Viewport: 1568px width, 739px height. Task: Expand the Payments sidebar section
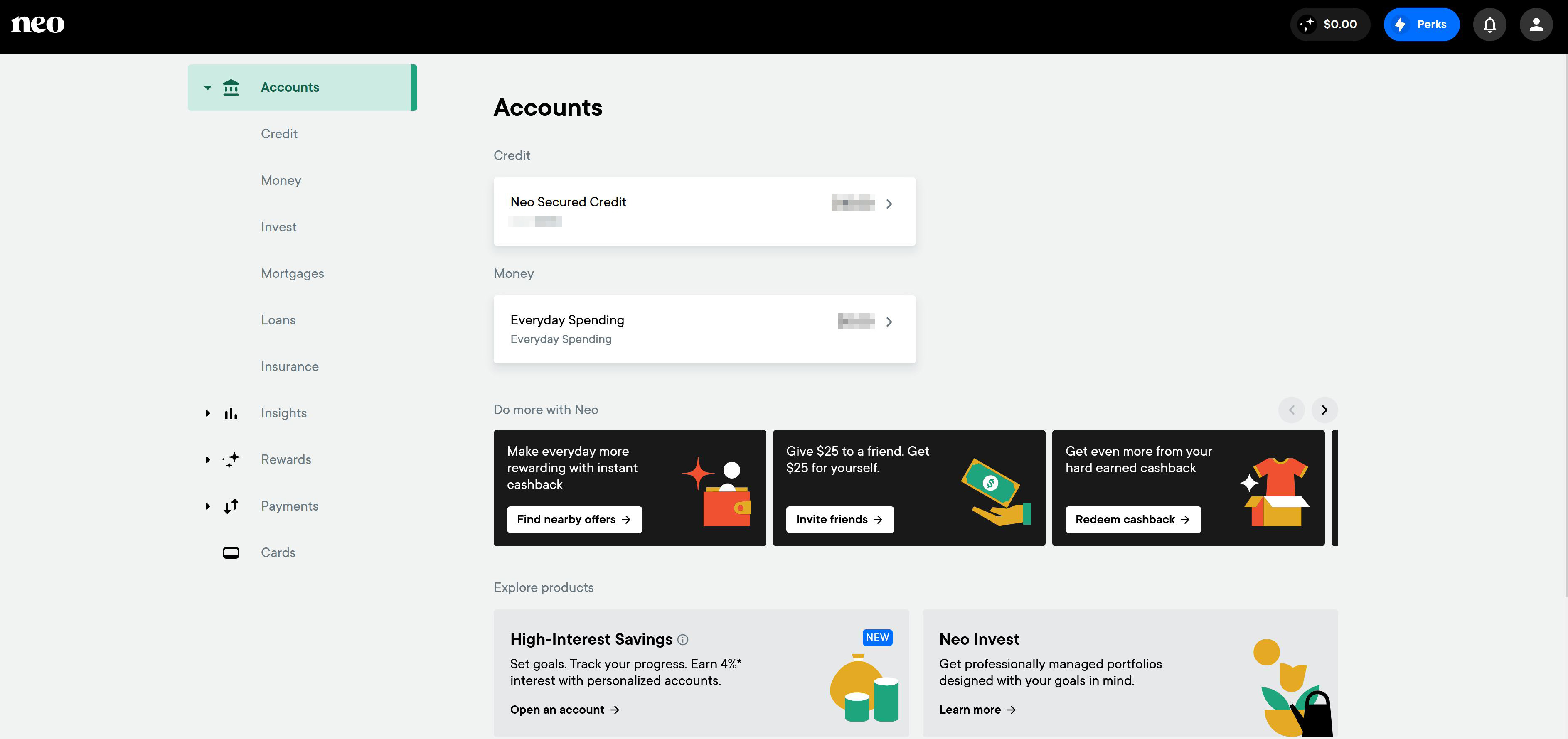(207, 506)
